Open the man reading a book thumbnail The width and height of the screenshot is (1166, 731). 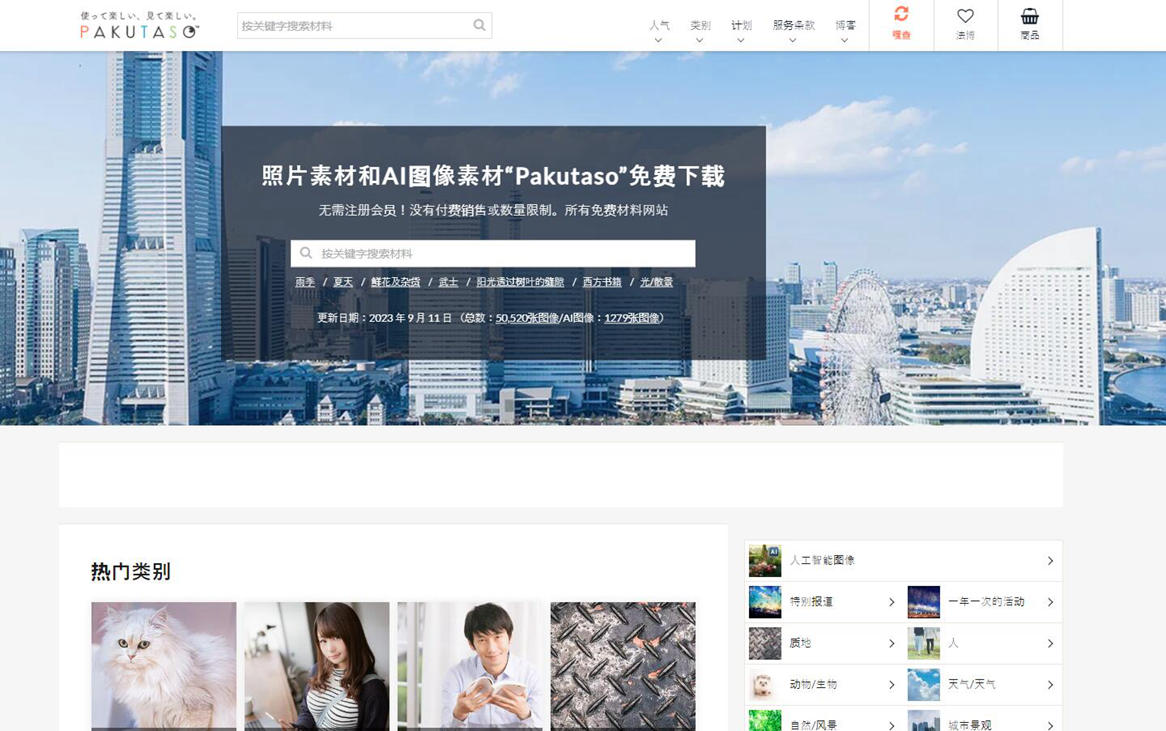[470, 666]
